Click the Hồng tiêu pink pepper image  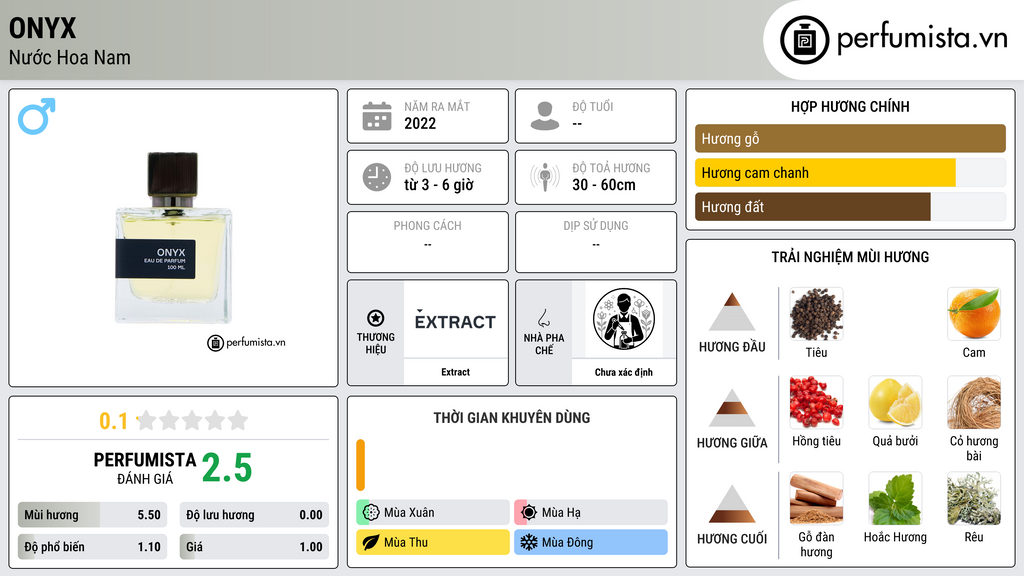[816, 402]
